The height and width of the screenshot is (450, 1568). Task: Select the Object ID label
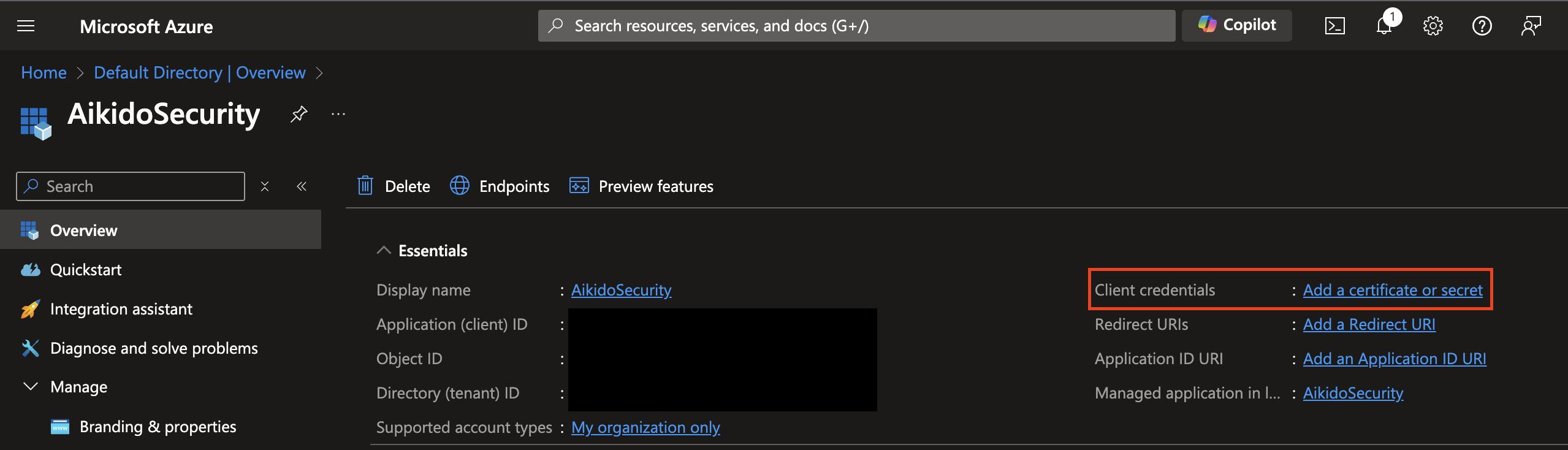(x=409, y=359)
